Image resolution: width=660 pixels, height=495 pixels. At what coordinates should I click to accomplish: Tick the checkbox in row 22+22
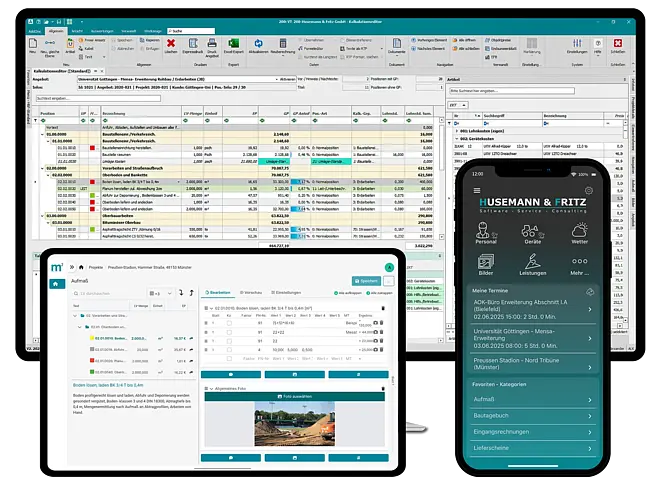[x=229, y=332]
